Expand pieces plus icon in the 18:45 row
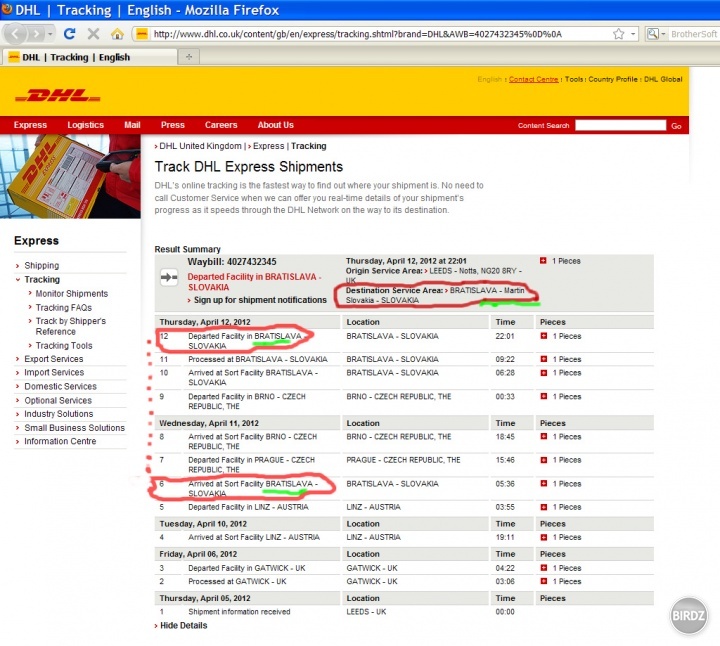 pyautogui.click(x=544, y=437)
